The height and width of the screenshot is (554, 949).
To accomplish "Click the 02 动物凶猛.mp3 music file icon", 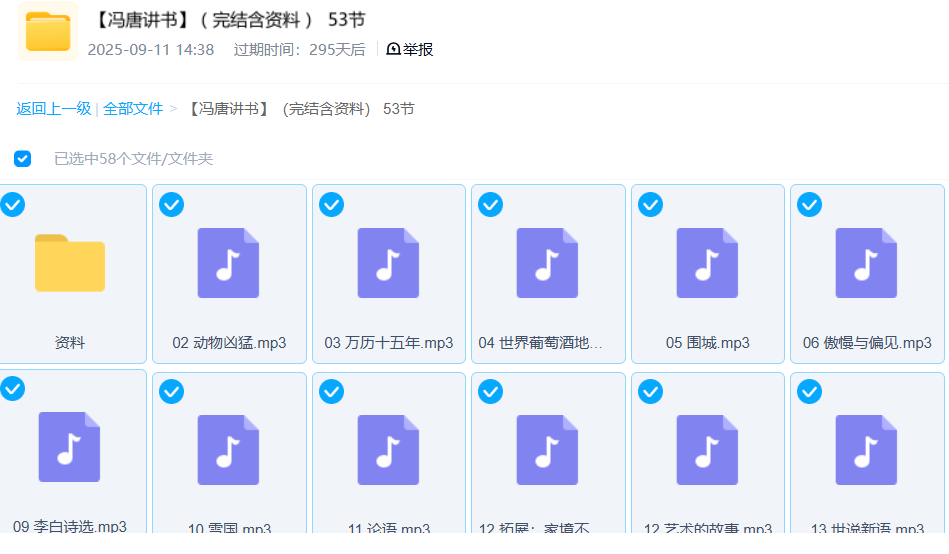I will 229,263.
